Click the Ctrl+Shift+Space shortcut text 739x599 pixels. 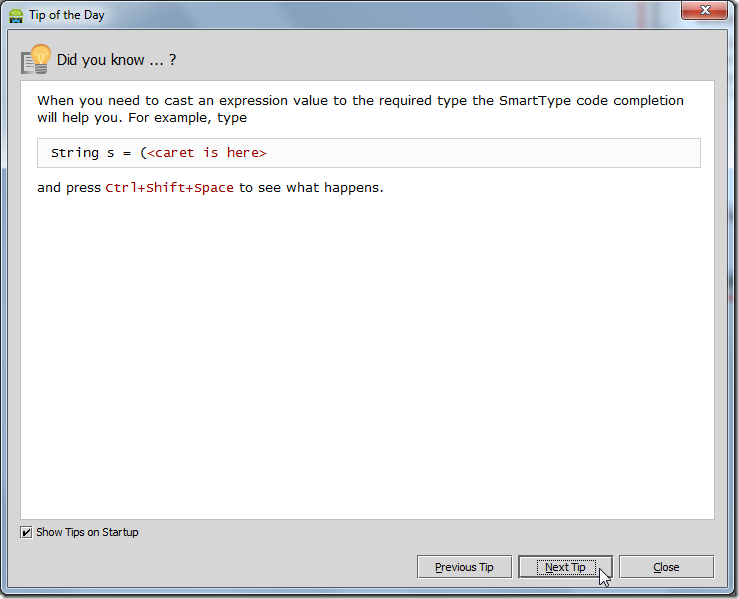169,187
